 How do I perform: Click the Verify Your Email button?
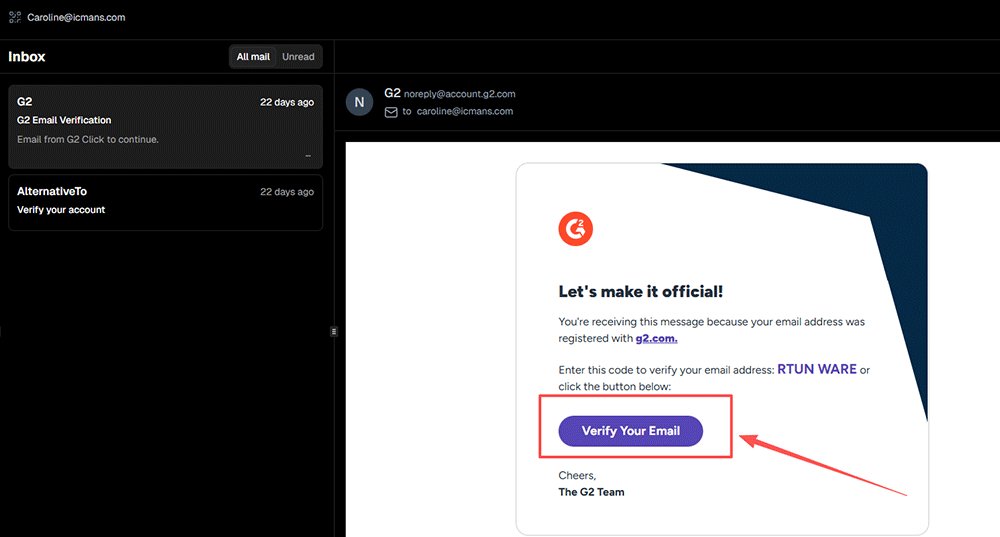pyautogui.click(x=631, y=431)
